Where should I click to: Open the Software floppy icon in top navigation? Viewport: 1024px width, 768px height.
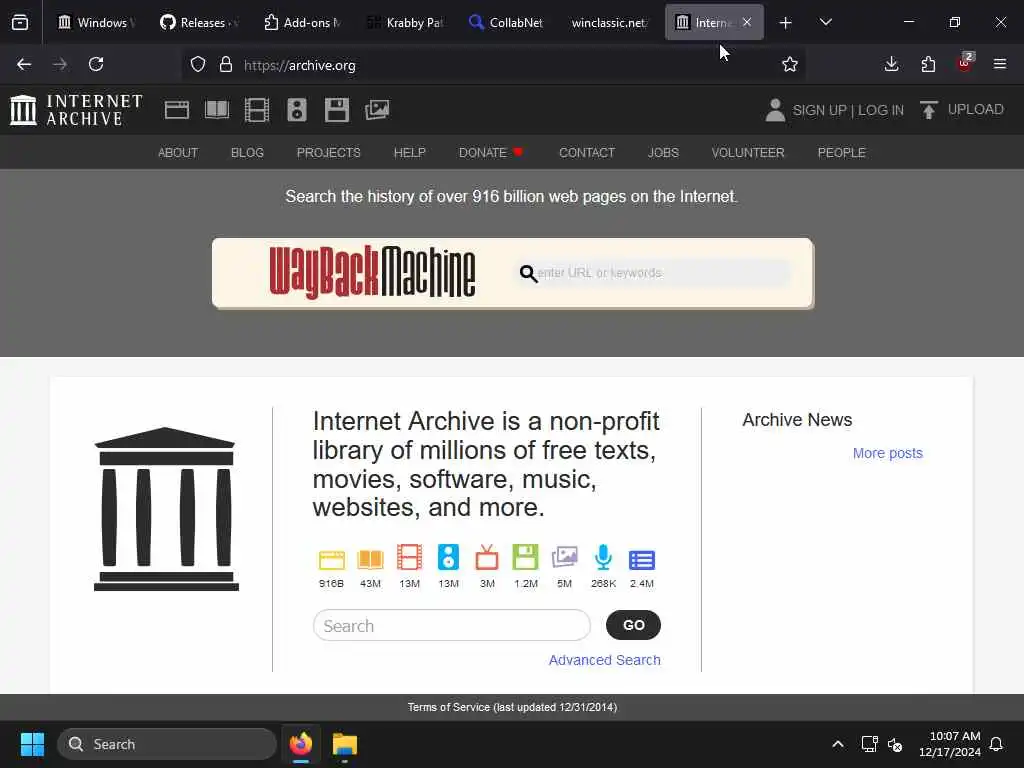point(337,110)
